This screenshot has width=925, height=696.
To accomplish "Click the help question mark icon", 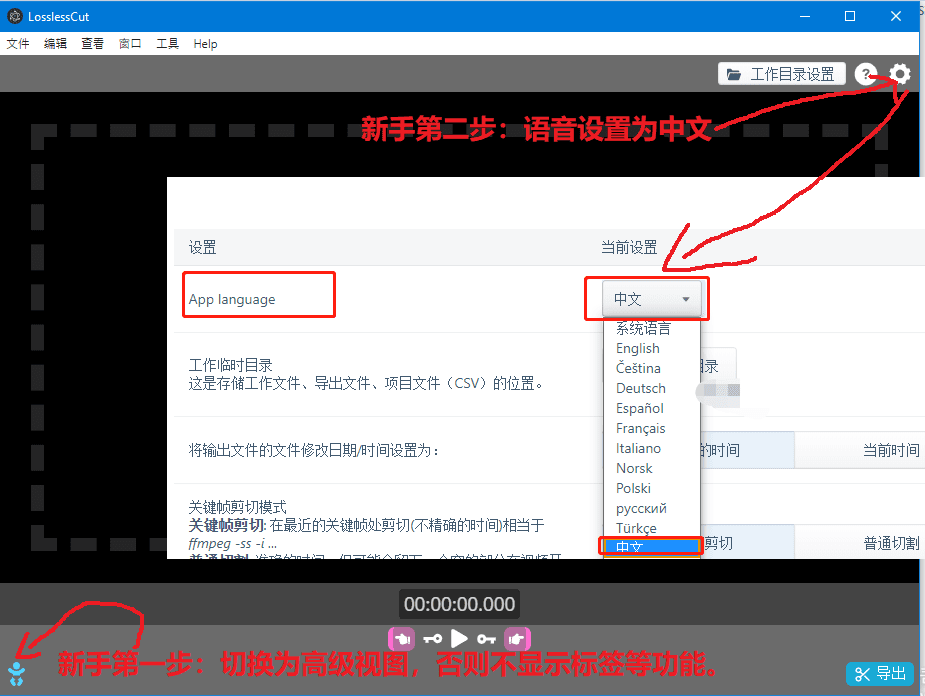I will click(866, 74).
